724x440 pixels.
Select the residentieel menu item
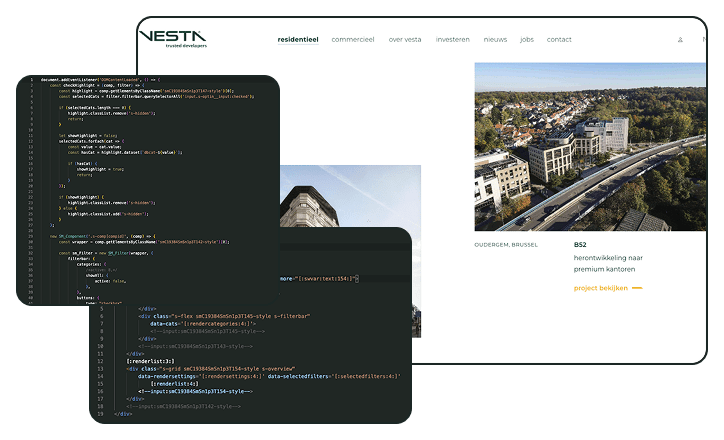click(x=298, y=40)
